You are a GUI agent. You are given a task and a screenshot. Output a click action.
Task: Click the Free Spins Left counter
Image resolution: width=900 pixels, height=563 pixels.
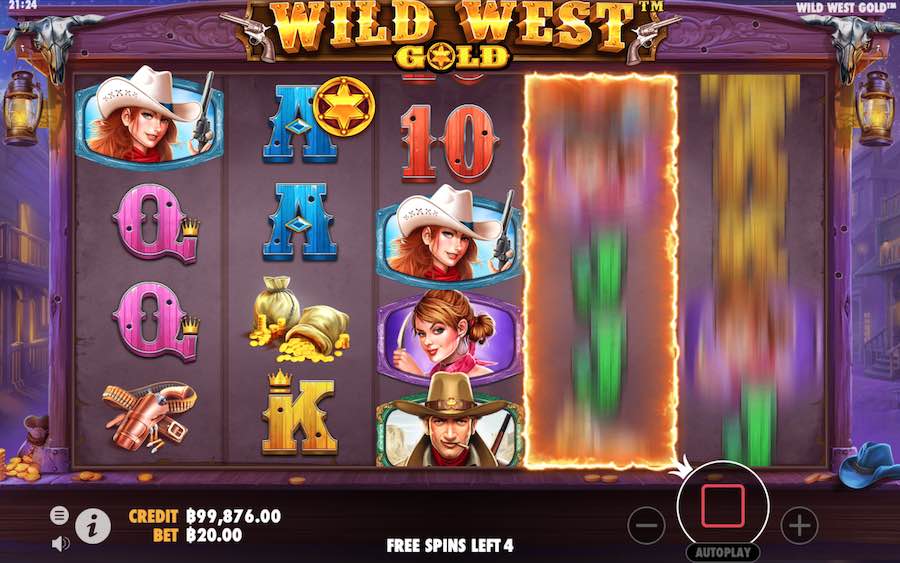point(450,545)
